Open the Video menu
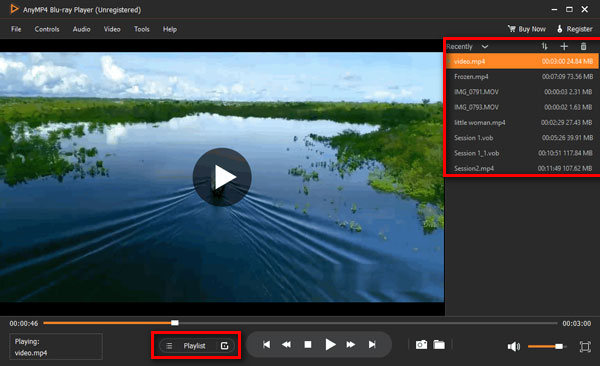Viewport: 600px width, 366px height. [x=112, y=29]
